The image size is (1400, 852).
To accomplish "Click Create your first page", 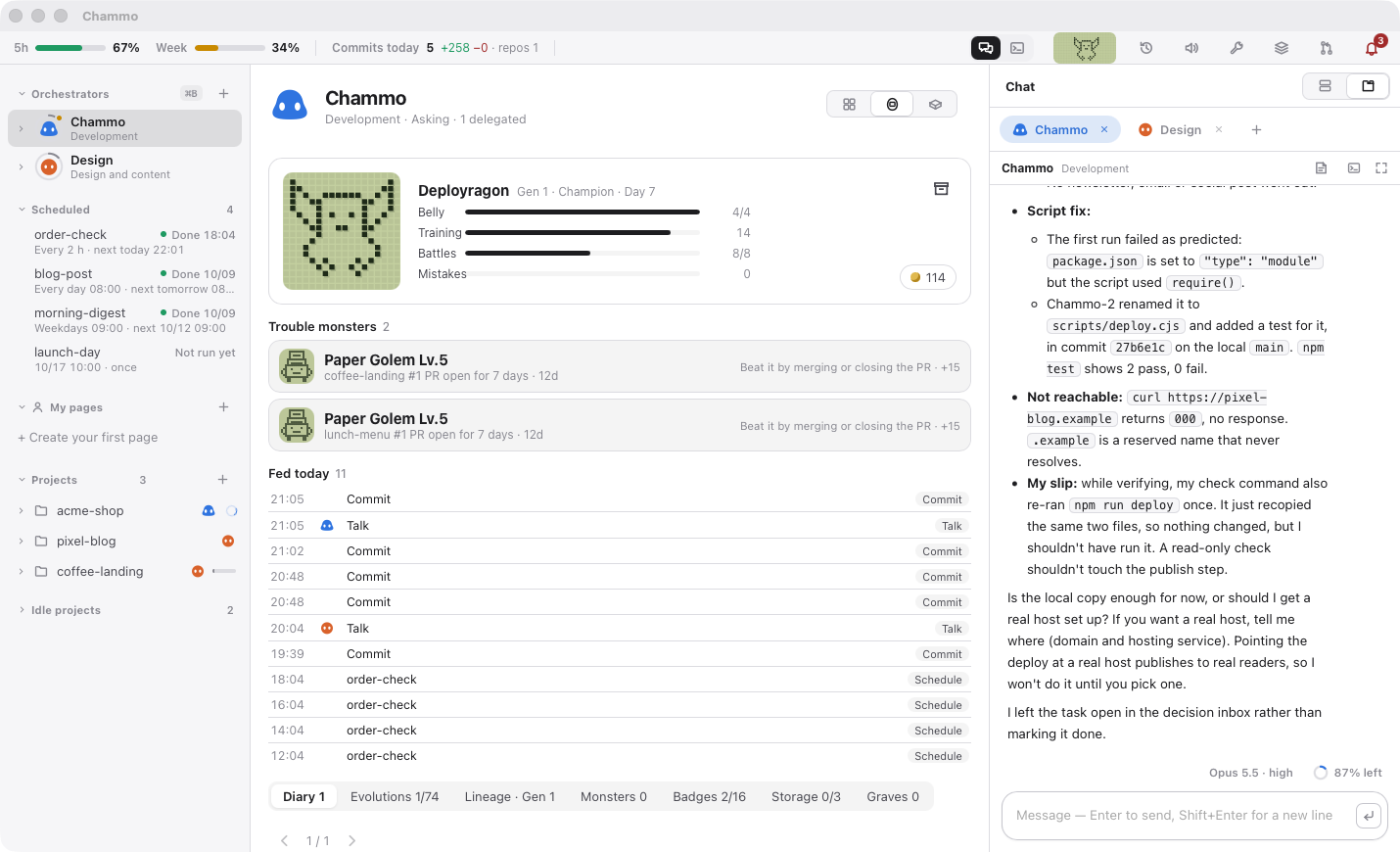I will coord(88,438).
